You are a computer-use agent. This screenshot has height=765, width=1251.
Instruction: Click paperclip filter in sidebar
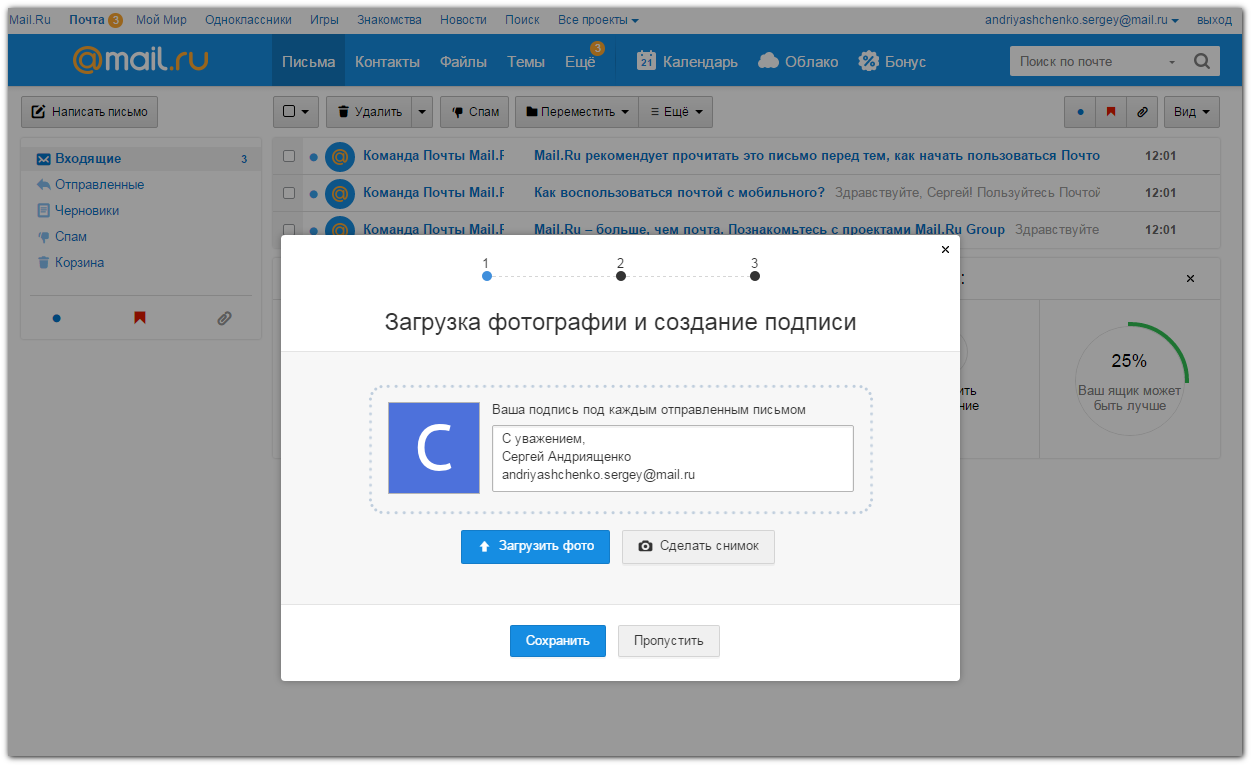(x=224, y=318)
